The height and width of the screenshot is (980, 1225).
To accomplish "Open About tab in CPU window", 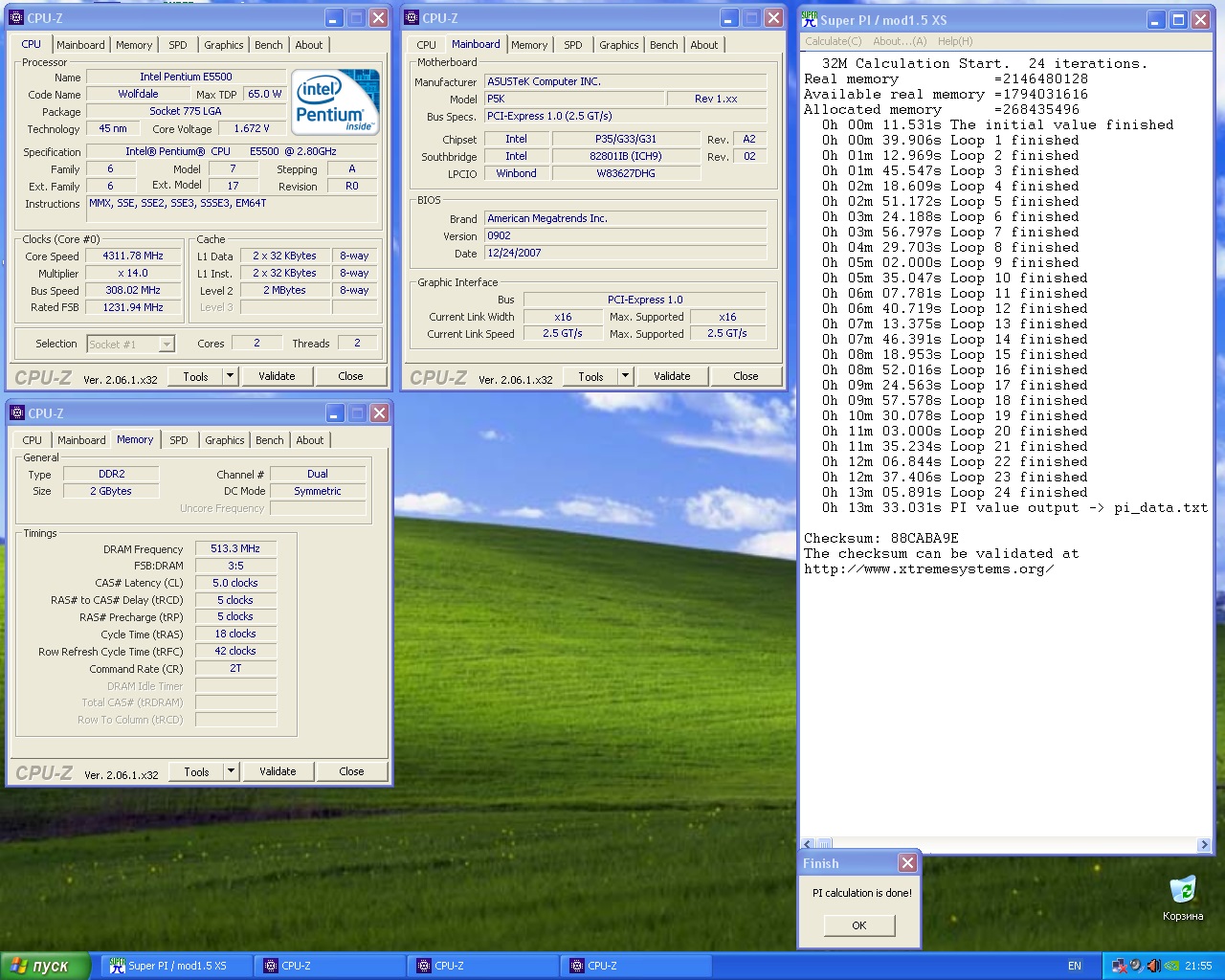I will [309, 45].
